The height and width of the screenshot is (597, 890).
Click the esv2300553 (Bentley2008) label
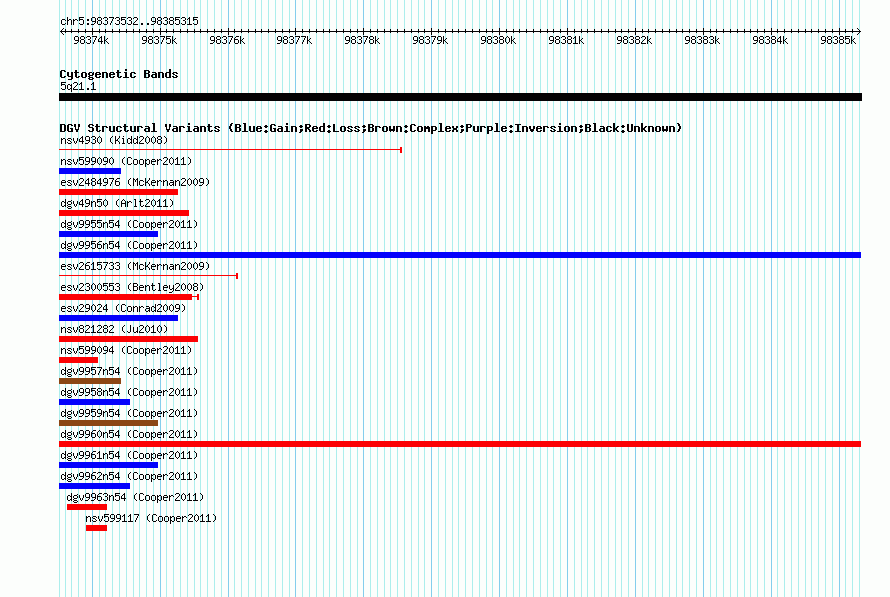[x=132, y=287]
